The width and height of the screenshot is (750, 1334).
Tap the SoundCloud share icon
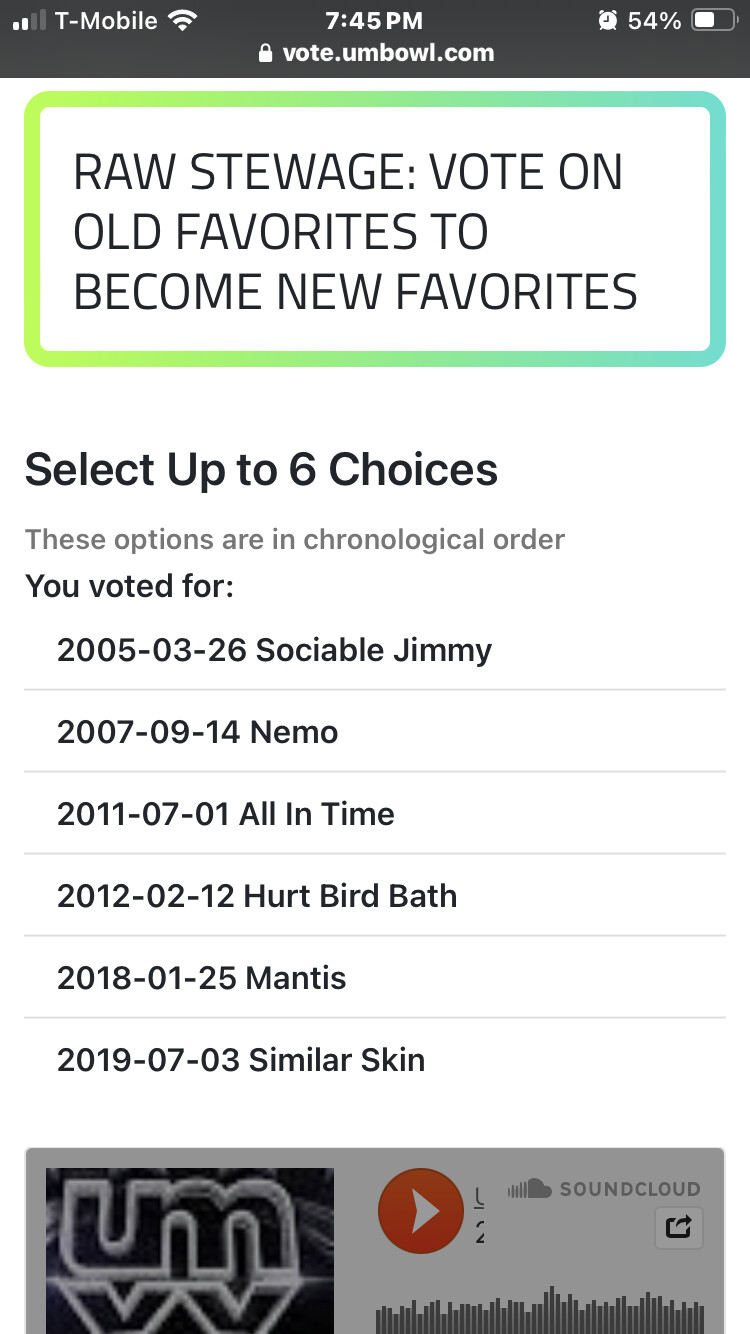[678, 1227]
